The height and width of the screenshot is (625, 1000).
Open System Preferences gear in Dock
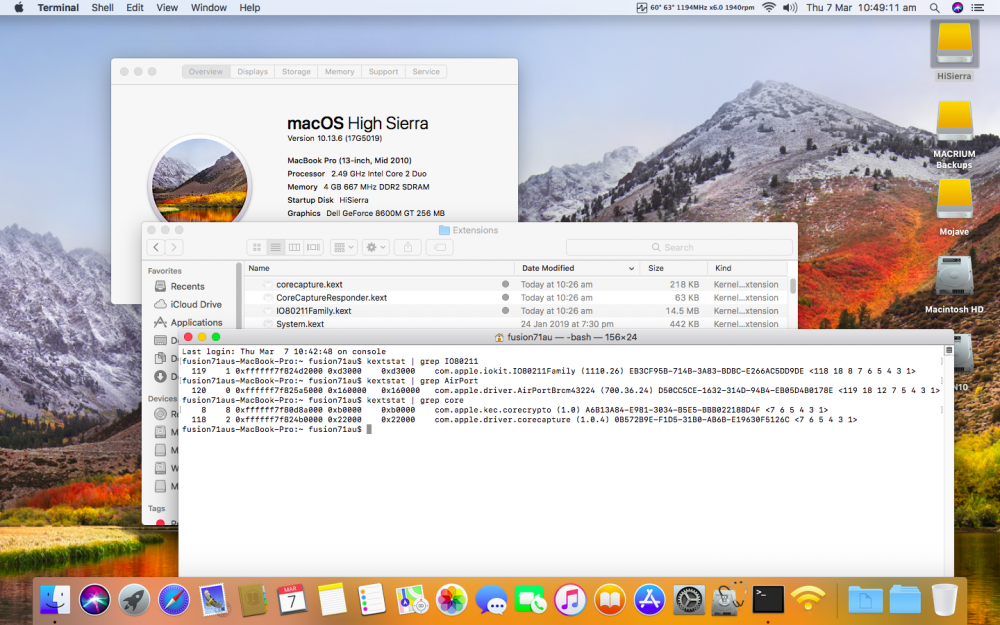pos(689,599)
